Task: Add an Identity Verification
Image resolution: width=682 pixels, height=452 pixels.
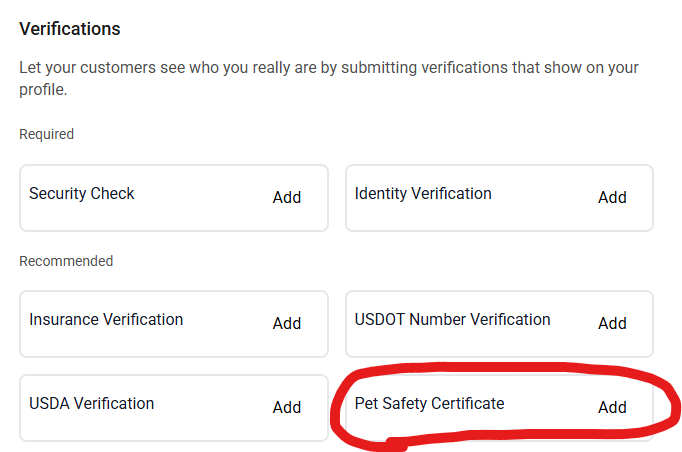Action: (612, 198)
